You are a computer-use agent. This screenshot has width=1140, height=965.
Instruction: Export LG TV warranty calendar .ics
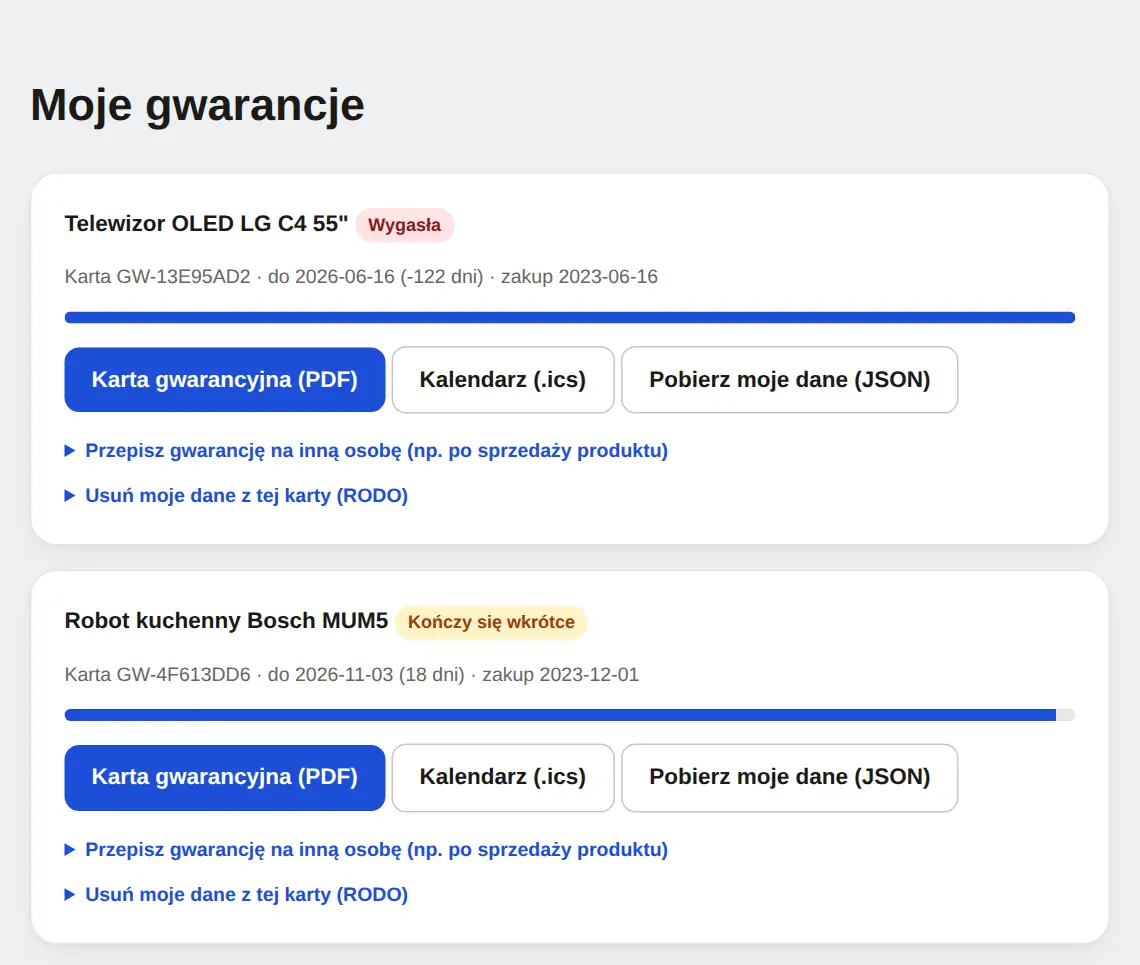pos(503,380)
